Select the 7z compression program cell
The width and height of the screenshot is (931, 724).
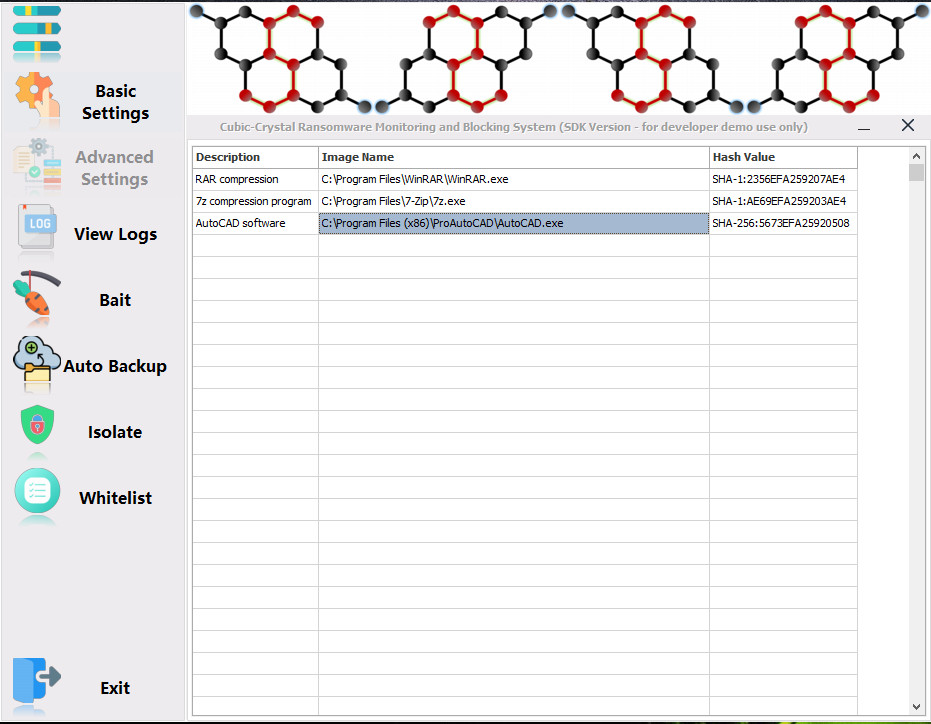[x=255, y=201]
